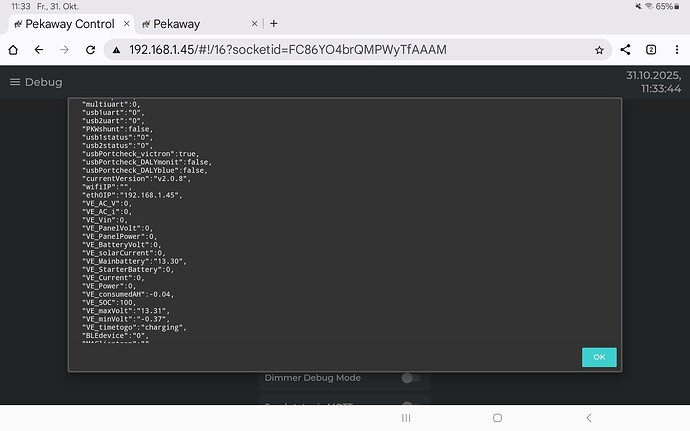Click the date and time in header
This screenshot has height=431, width=690.
pos(654,82)
